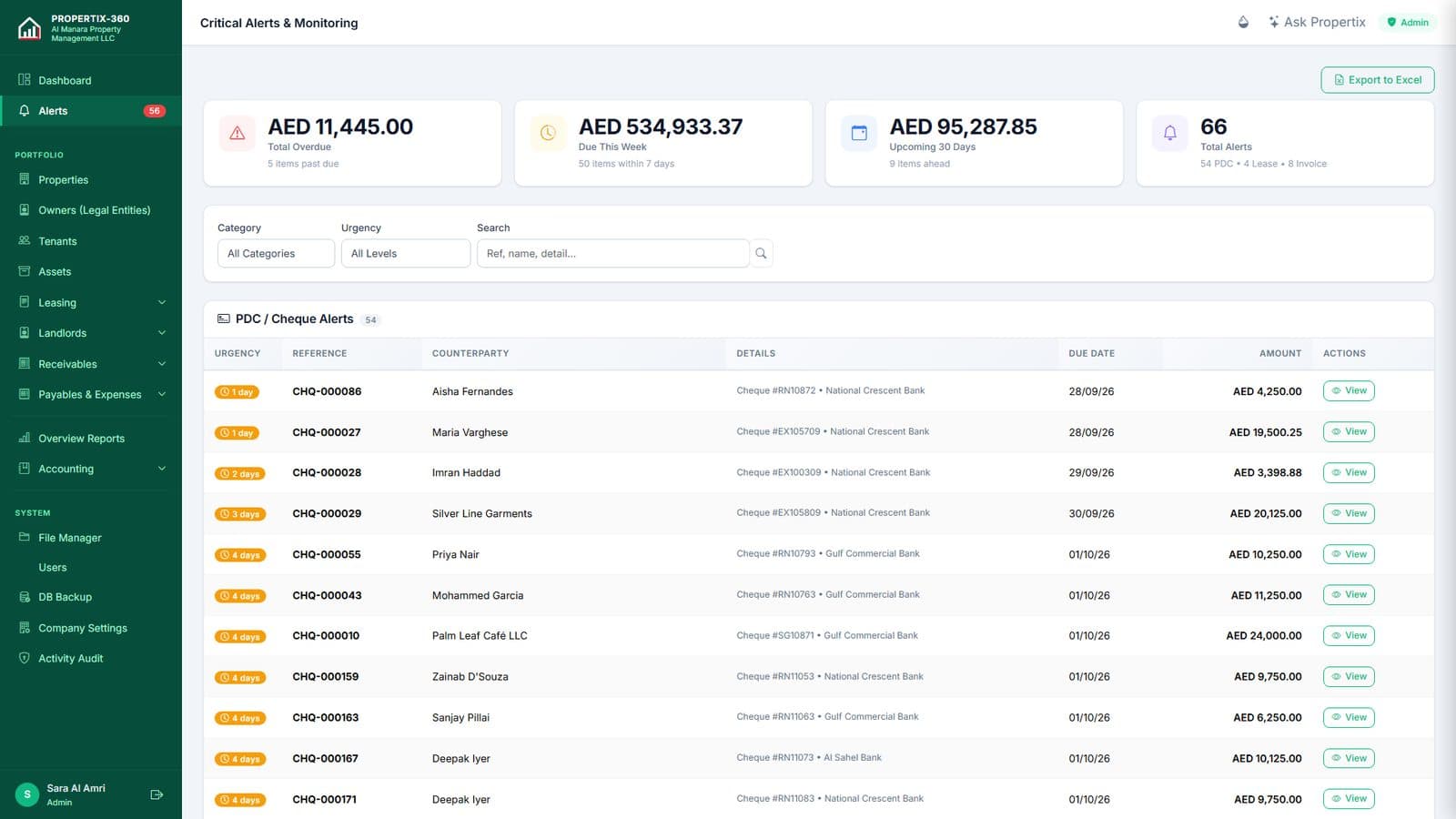Image resolution: width=1456 pixels, height=819 pixels.
Task: Go to Properties in the sidebar
Action: (91, 180)
